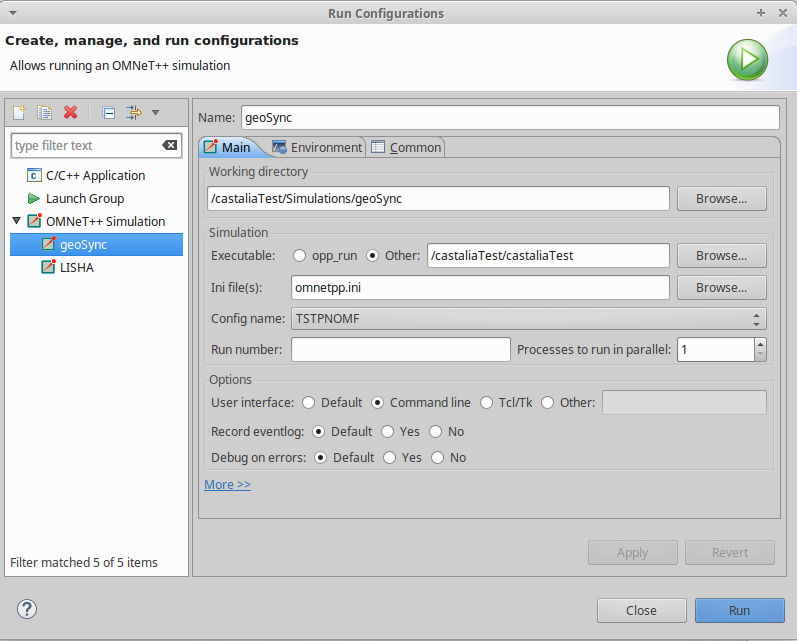Delete selected launch configuration with red X
The image size is (797, 641).
(x=71, y=112)
